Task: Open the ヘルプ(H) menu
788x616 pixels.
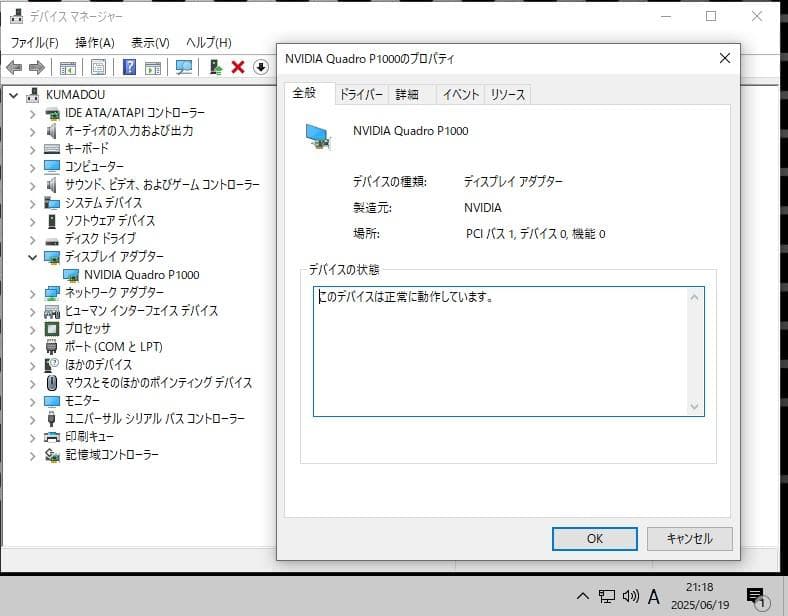Action: pyautogui.click(x=209, y=43)
